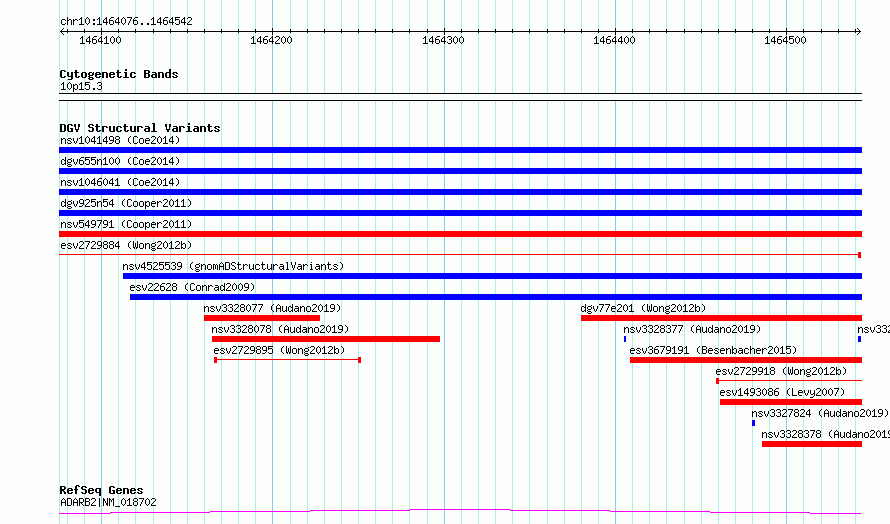Click the blue bar under dgv655n100
This screenshot has width=890, height=524.
pos(460,171)
